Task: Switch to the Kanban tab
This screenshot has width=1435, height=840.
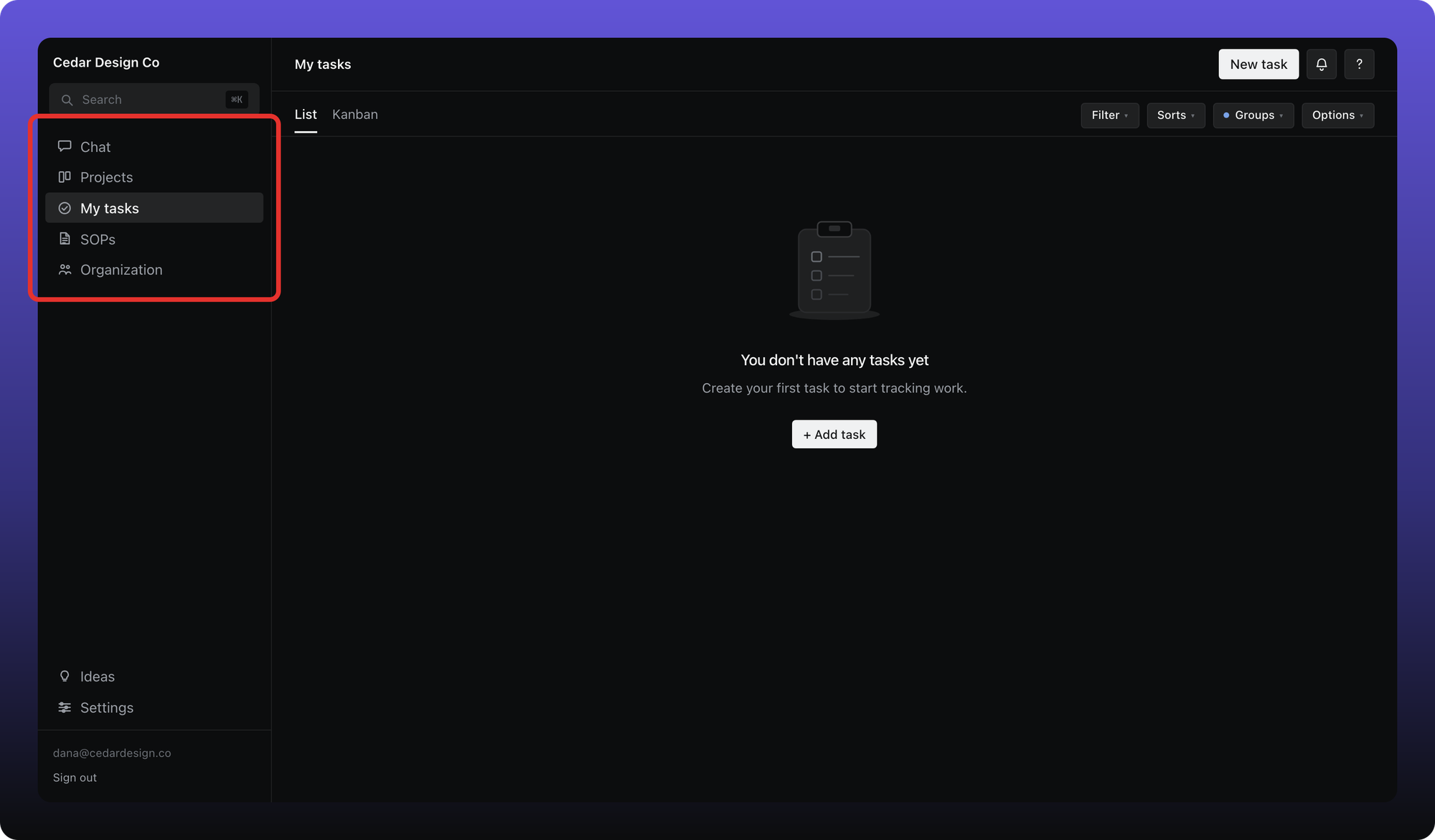Action: coord(355,114)
